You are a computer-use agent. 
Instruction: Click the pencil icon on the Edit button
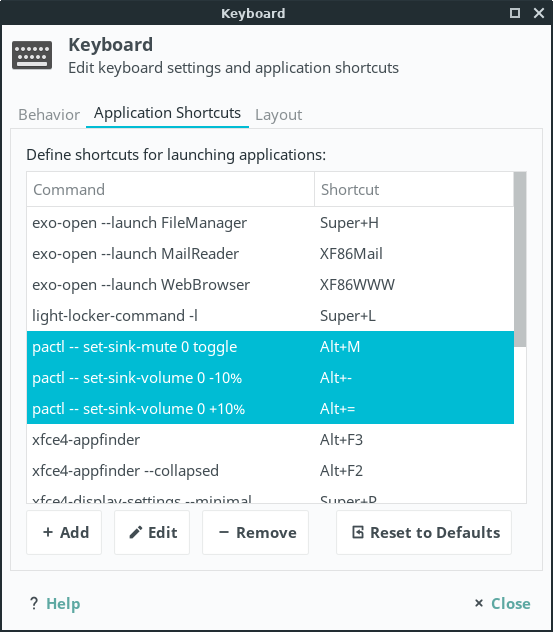pyautogui.click(x=135, y=532)
